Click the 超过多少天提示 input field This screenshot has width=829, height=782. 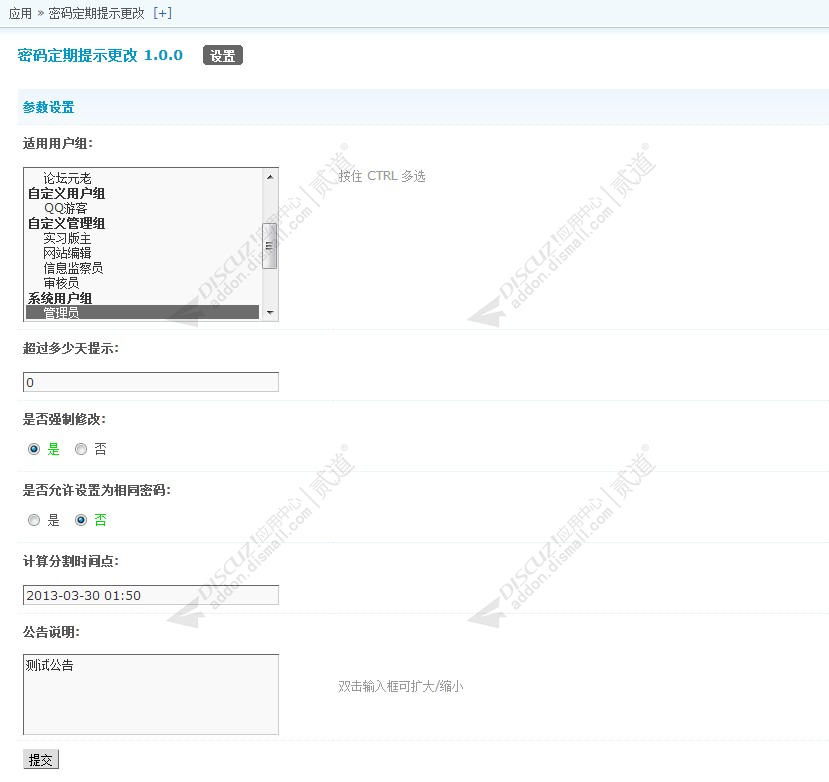tap(151, 382)
